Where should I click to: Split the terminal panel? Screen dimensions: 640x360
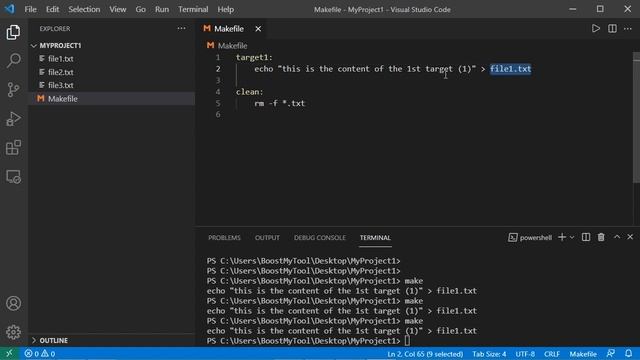pyautogui.click(x=586, y=237)
